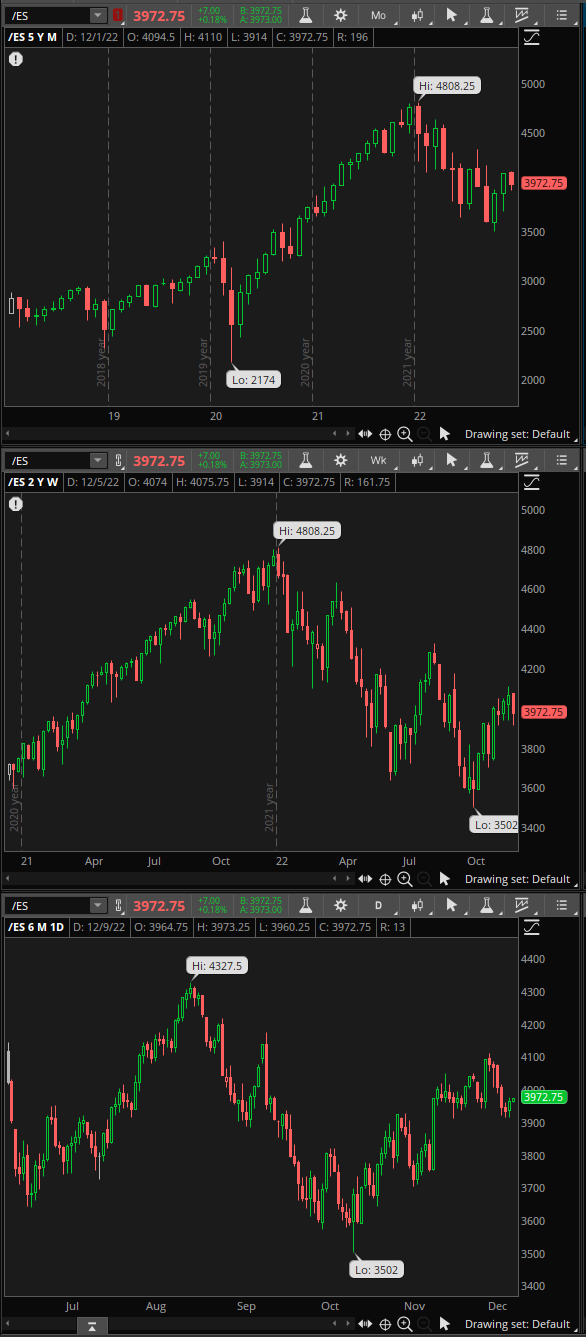This screenshot has height=1337, width=586.
Task: Open candle chart style menu in monthly chart
Action: click(x=417, y=15)
